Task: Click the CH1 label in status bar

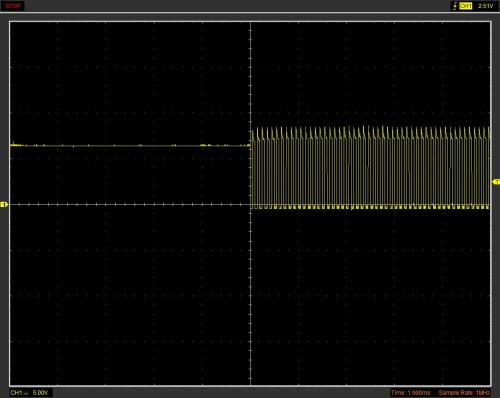Action: tap(16, 392)
